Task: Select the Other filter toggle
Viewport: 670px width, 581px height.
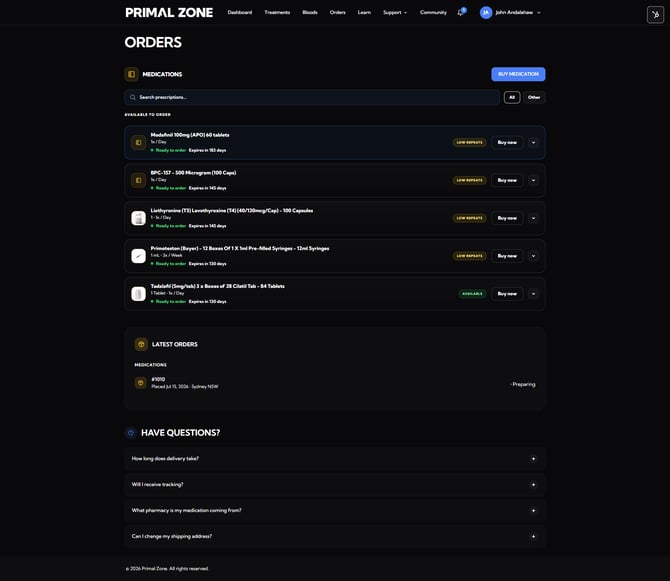Action: click(x=534, y=97)
